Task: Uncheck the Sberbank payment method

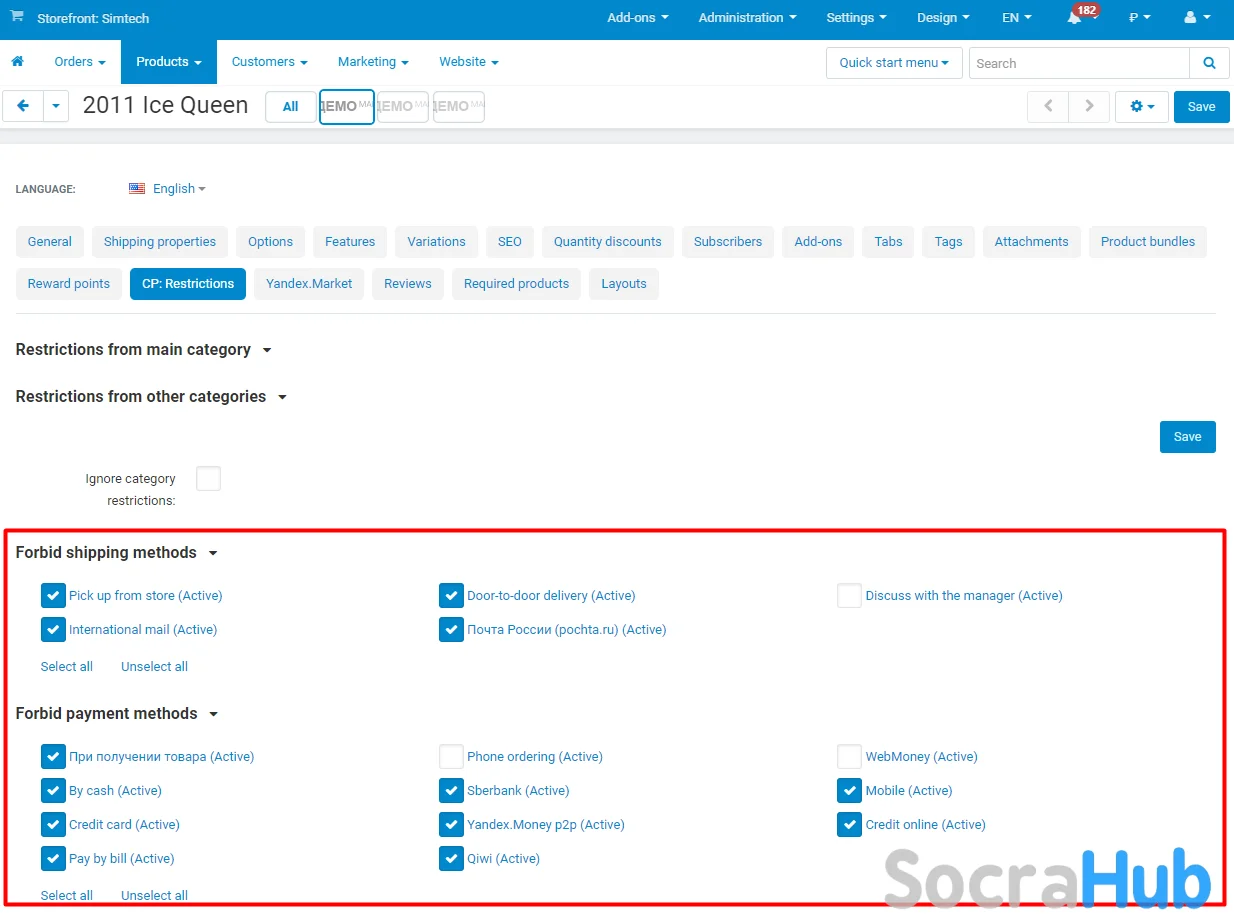Action: pos(451,791)
